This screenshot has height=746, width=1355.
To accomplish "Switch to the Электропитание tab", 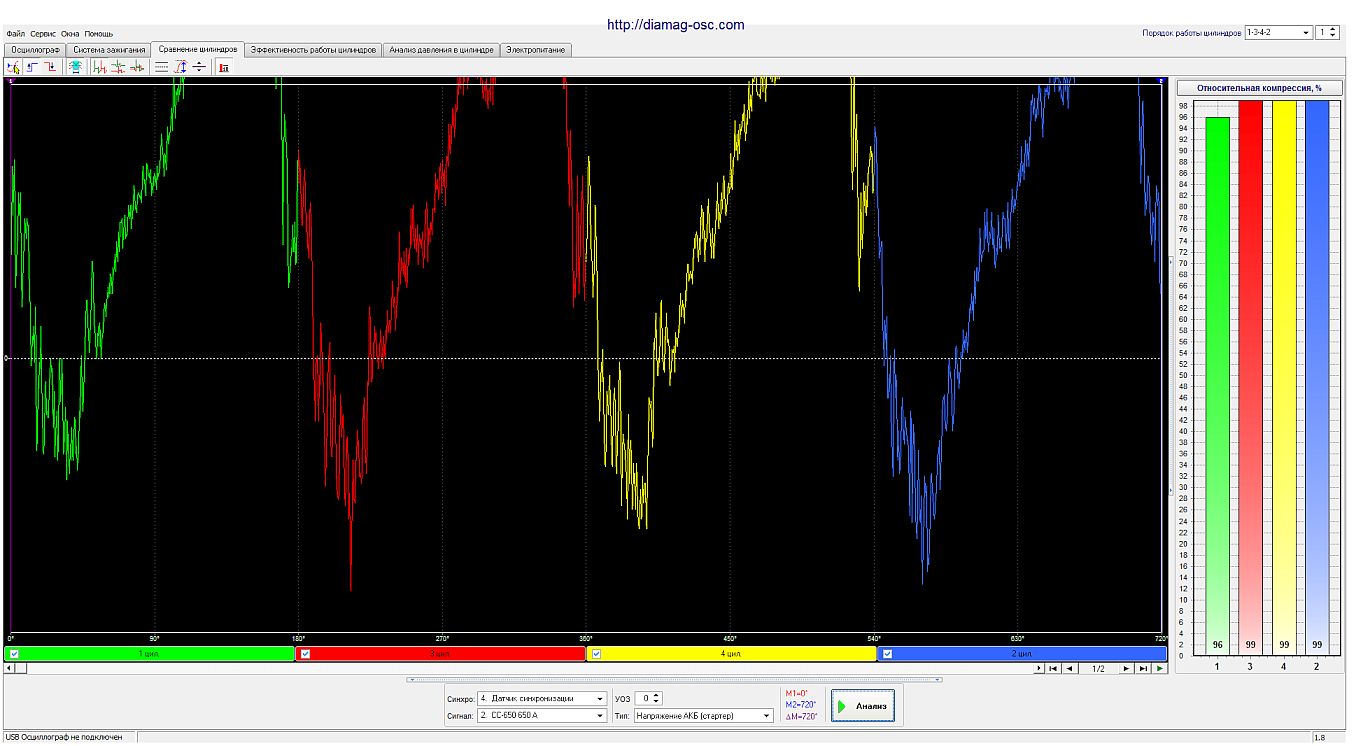I will [x=535, y=49].
